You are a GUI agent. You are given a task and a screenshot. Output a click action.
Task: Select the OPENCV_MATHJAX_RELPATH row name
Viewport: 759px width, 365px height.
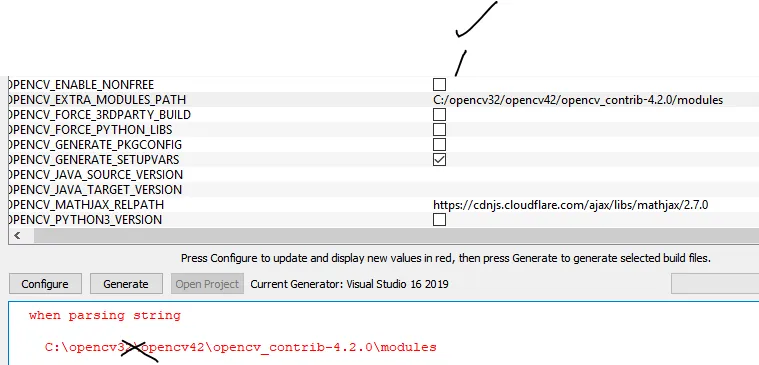coord(86,205)
